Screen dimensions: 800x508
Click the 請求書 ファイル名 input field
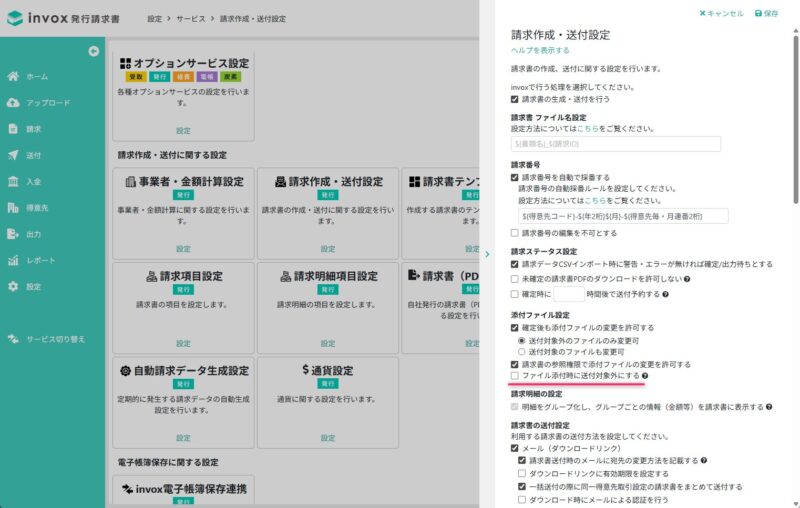click(x=616, y=144)
